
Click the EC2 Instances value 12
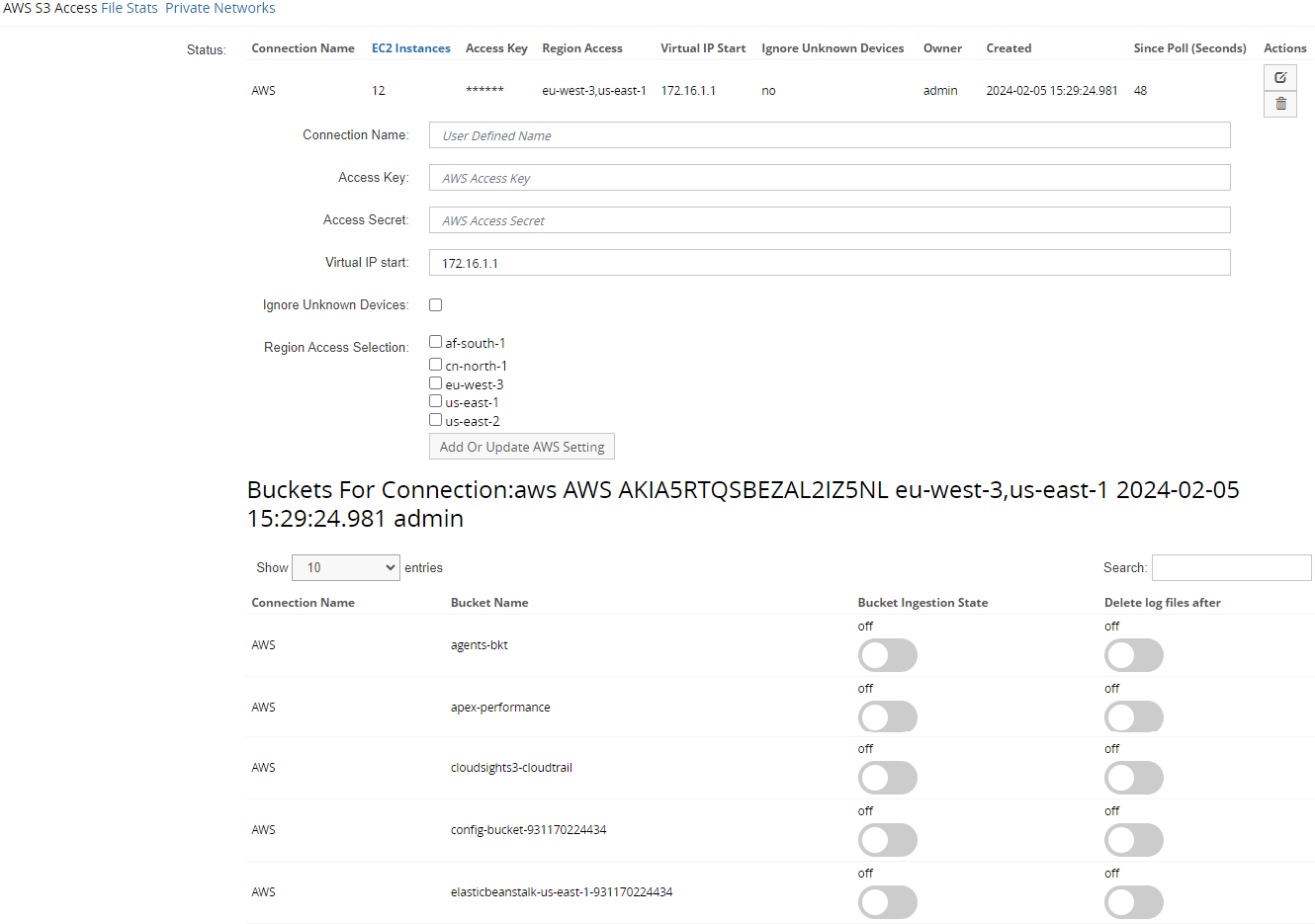pos(379,90)
